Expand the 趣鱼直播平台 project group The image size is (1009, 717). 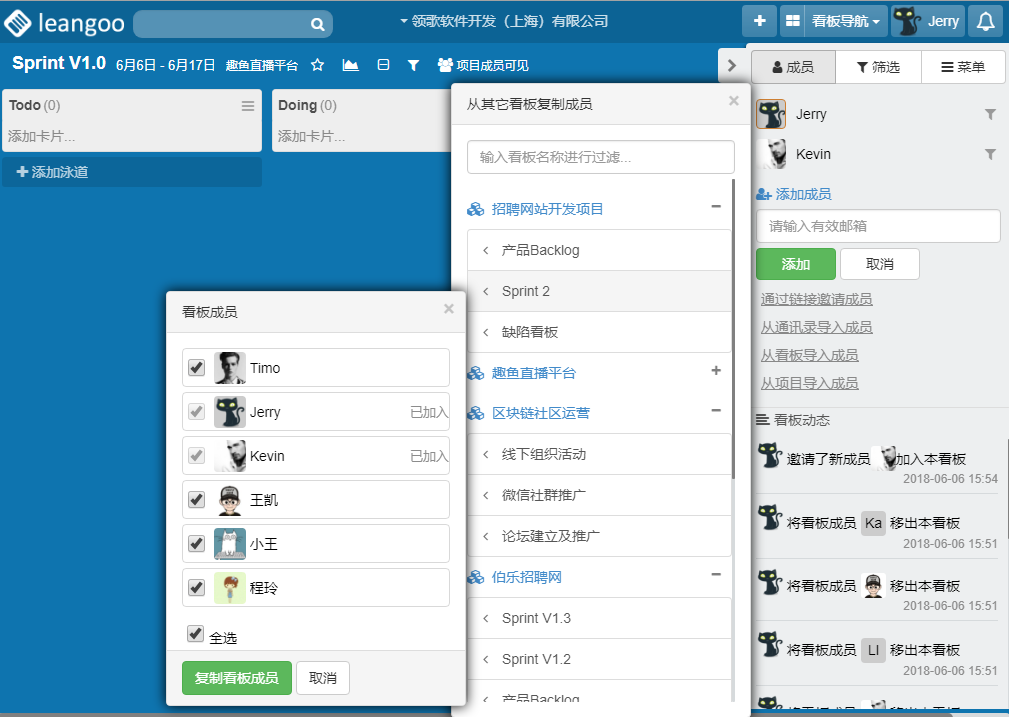(715, 371)
